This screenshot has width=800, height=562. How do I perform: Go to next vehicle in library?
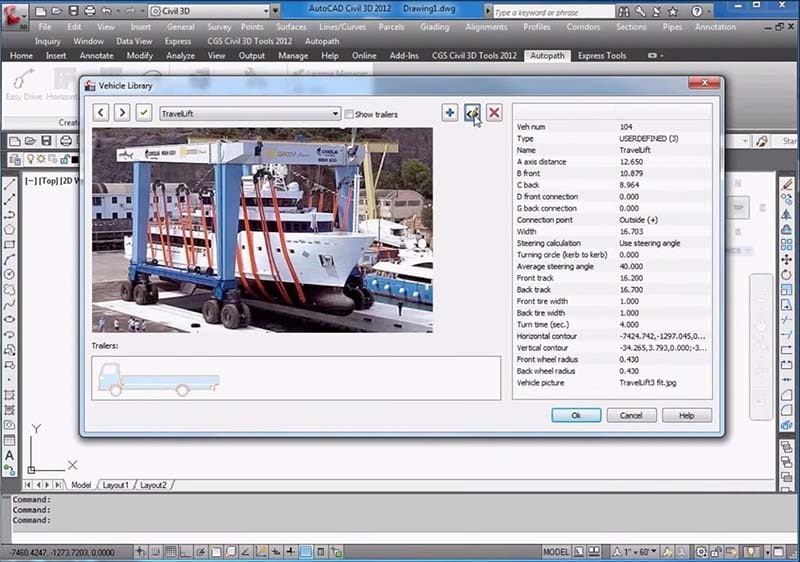(x=122, y=113)
